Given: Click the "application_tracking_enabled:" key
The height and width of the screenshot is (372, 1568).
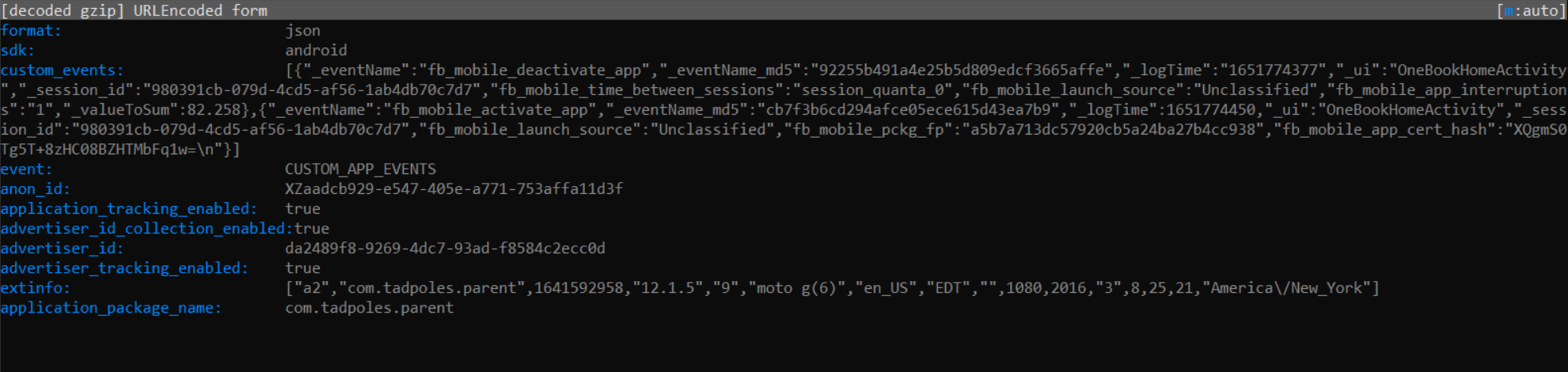Looking at the screenshot, I should point(128,209).
